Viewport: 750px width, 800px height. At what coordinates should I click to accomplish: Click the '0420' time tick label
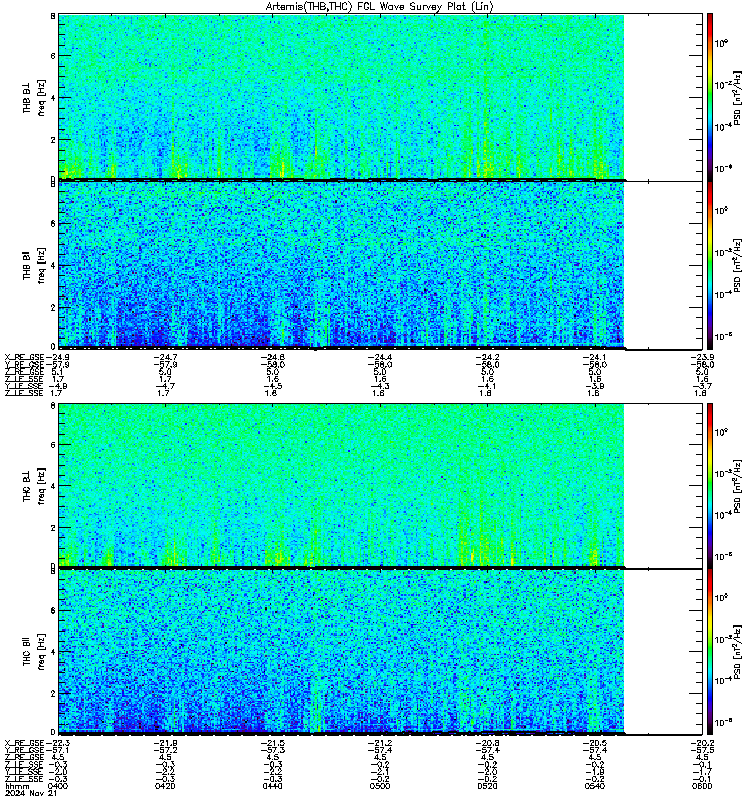[x=165, y=786]
